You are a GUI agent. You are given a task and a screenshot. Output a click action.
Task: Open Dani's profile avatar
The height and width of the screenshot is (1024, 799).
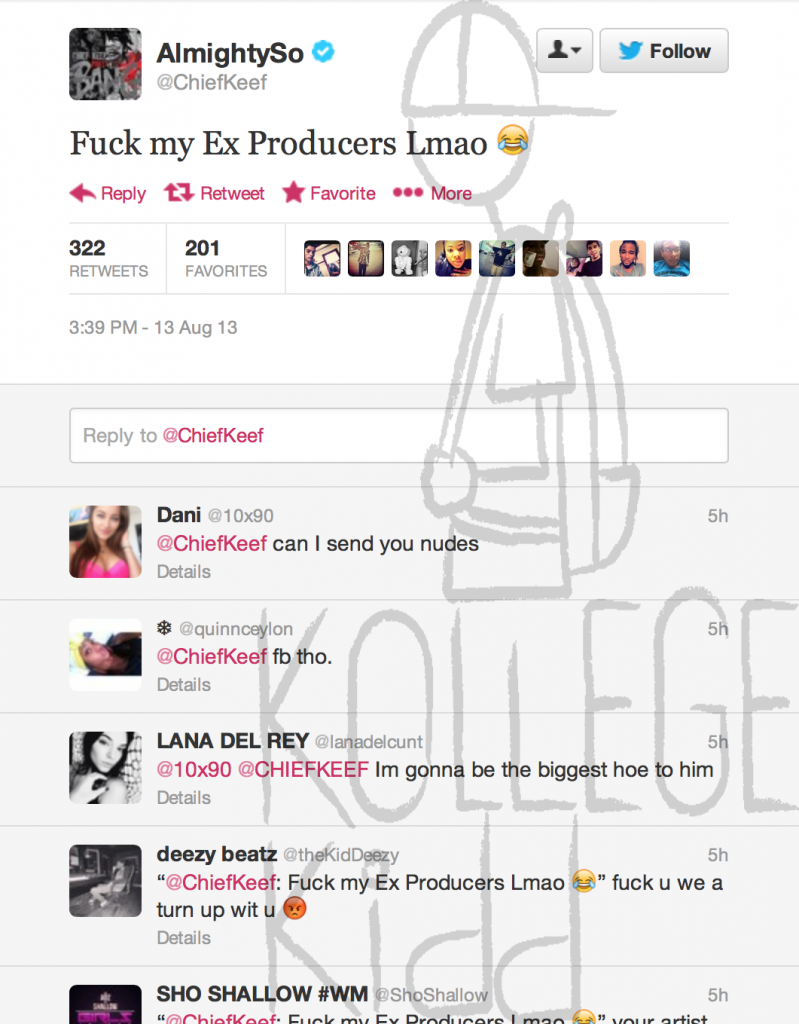pyautogui.click(x=105, y=541)
